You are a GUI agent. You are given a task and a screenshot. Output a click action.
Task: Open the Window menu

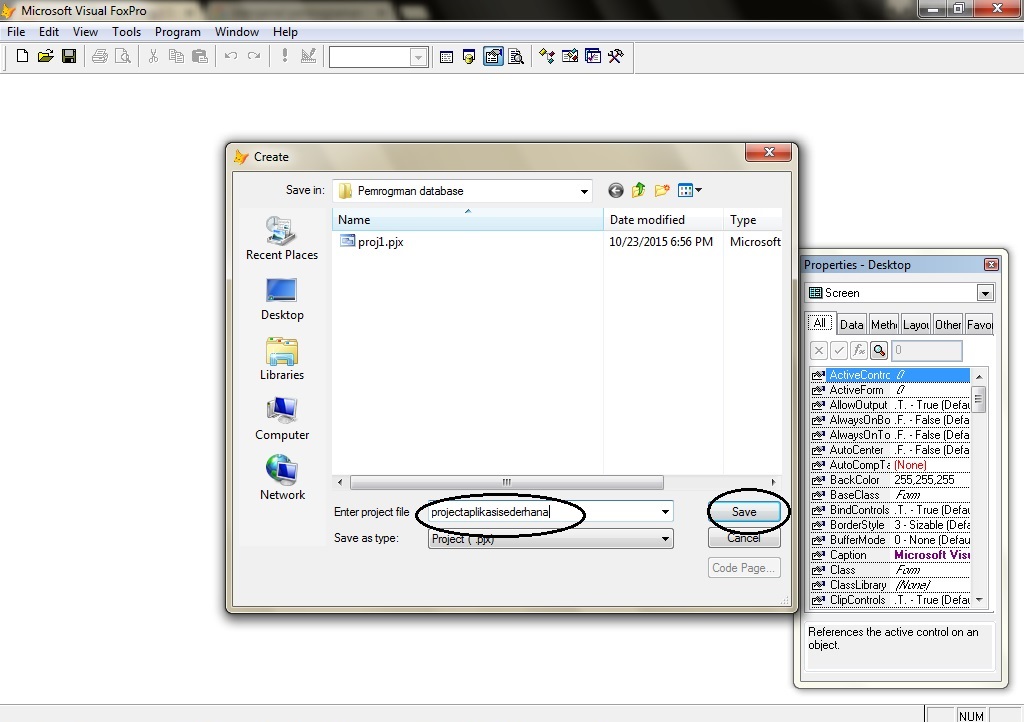[237, 32]
